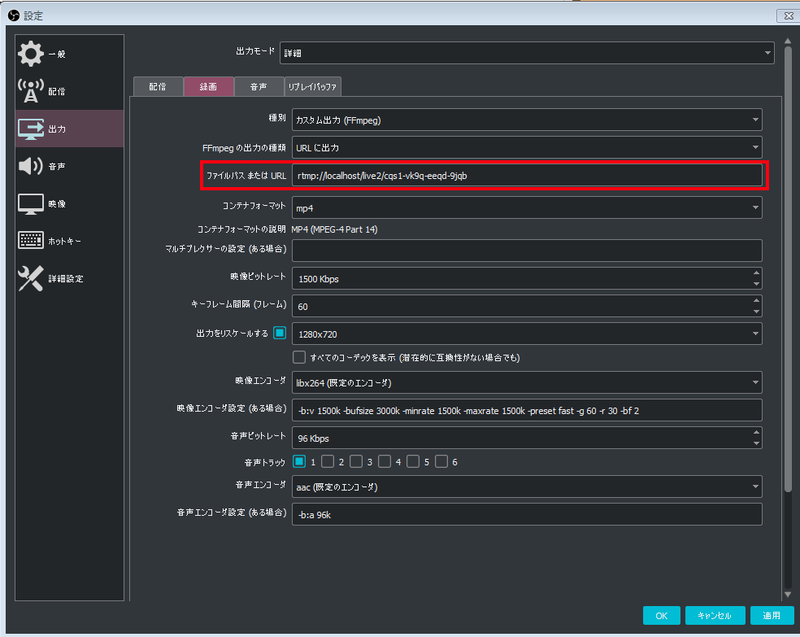Open Advanced (詳細設定) tools icon

point(31,278)
